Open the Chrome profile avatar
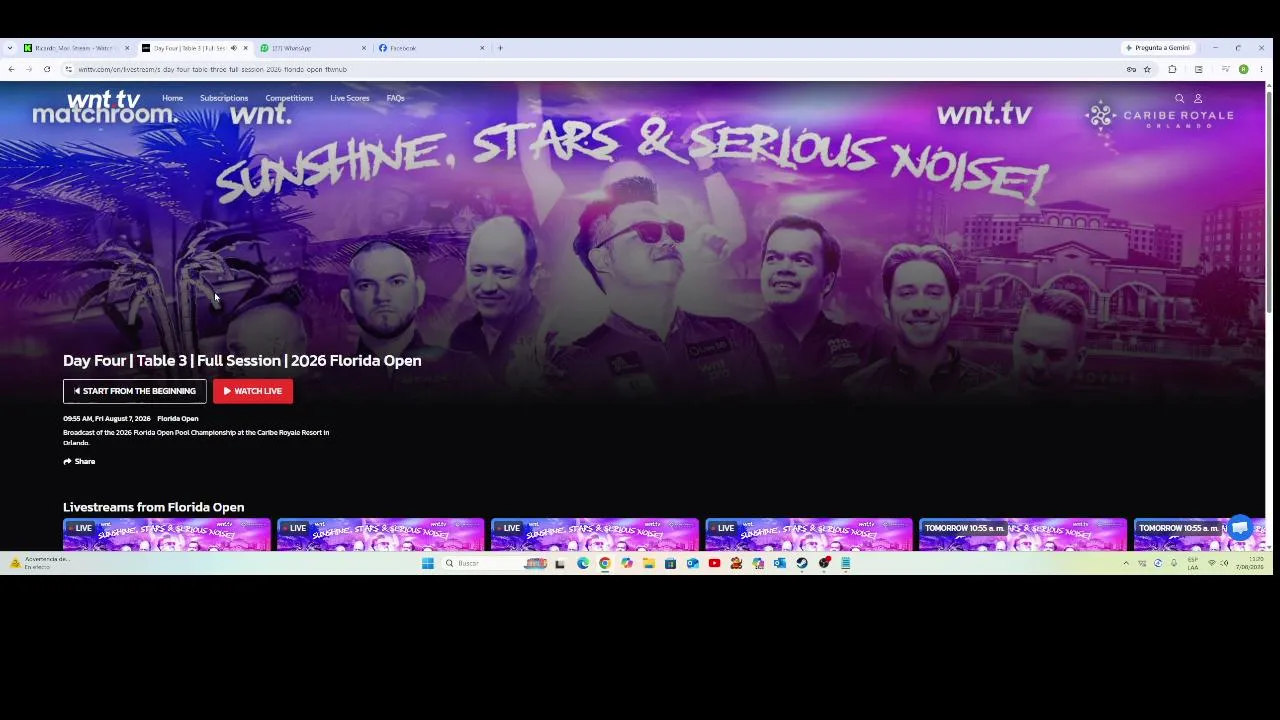Viewport: 1280px width, 720px height. [x=1243, y=69]
